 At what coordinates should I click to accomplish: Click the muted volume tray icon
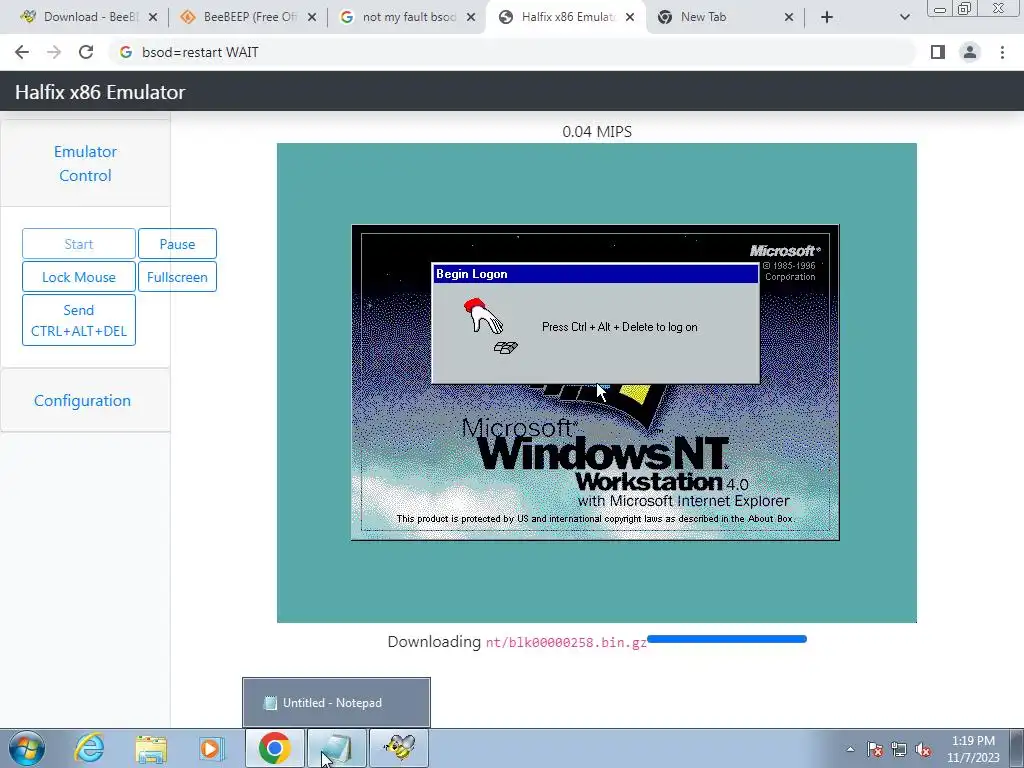click(x=923, y=749)
